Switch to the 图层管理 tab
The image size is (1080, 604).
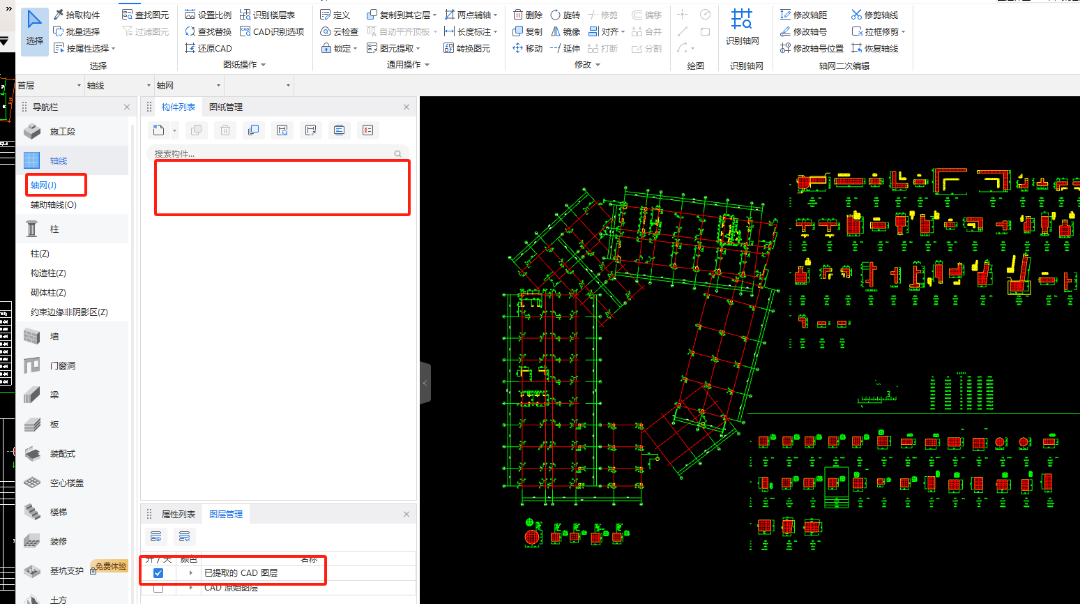[x=226, y=514]
